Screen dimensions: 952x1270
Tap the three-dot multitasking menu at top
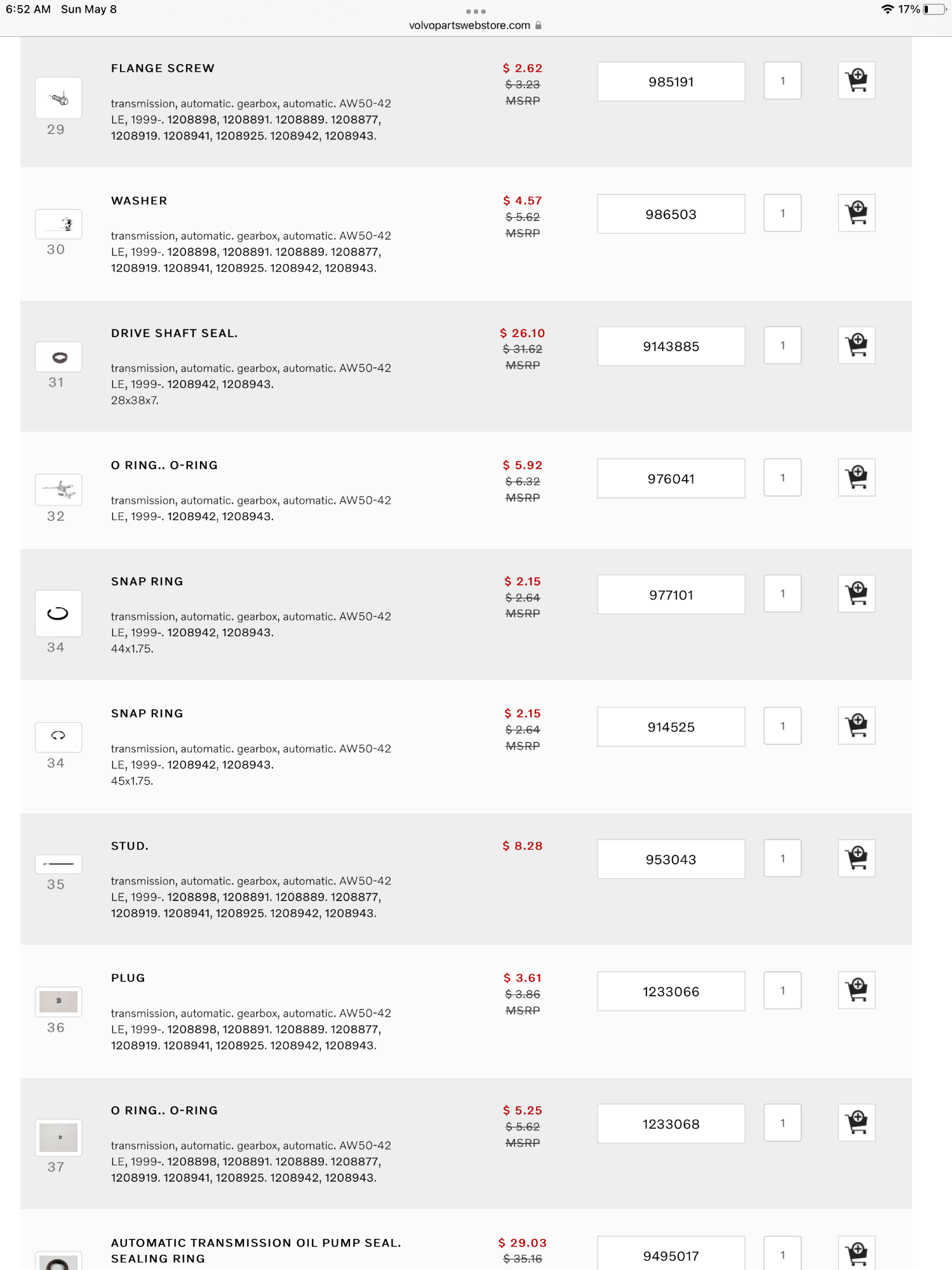(x=476, y=11)
